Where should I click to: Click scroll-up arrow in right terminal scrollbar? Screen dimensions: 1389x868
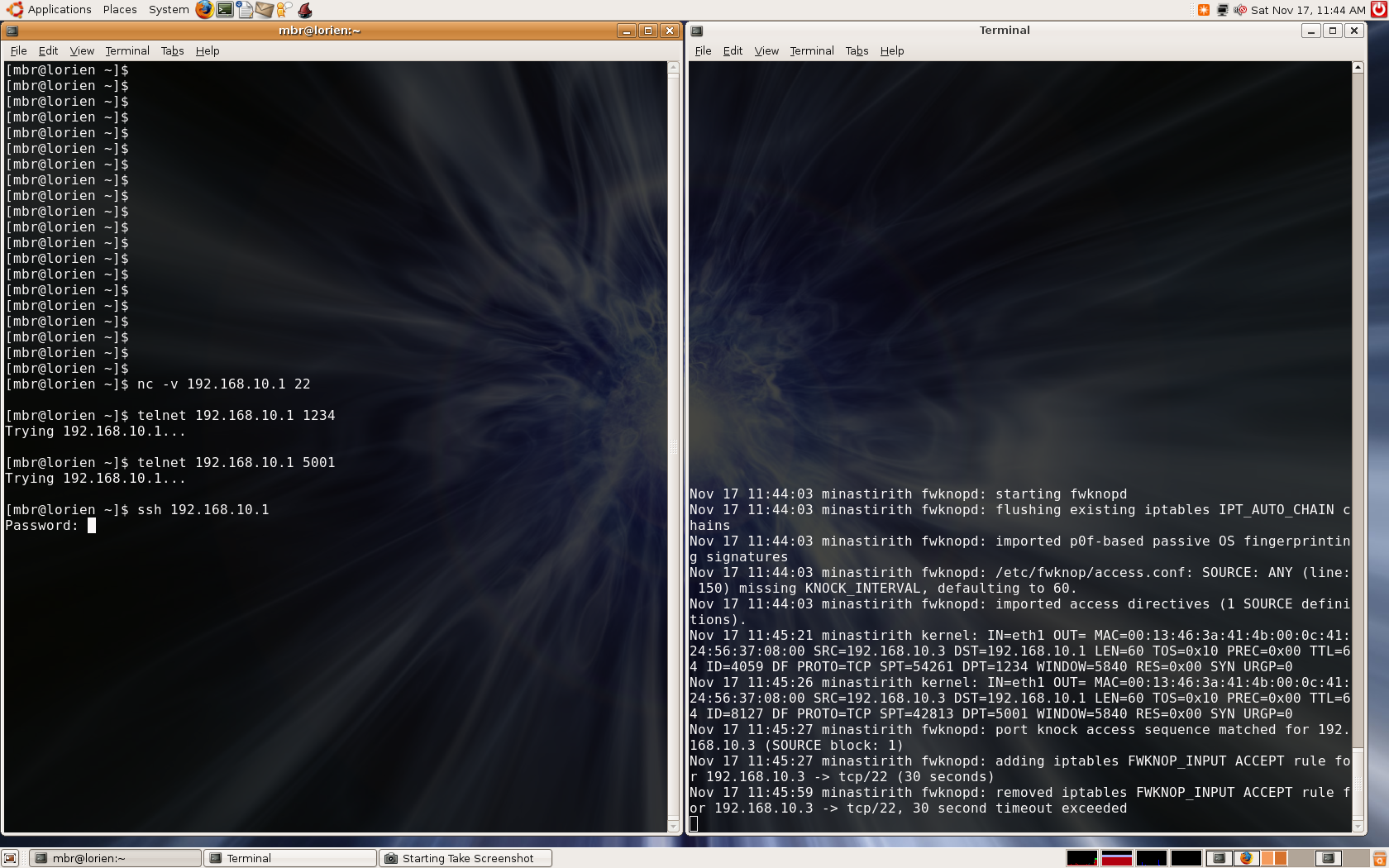point(1358,68)
